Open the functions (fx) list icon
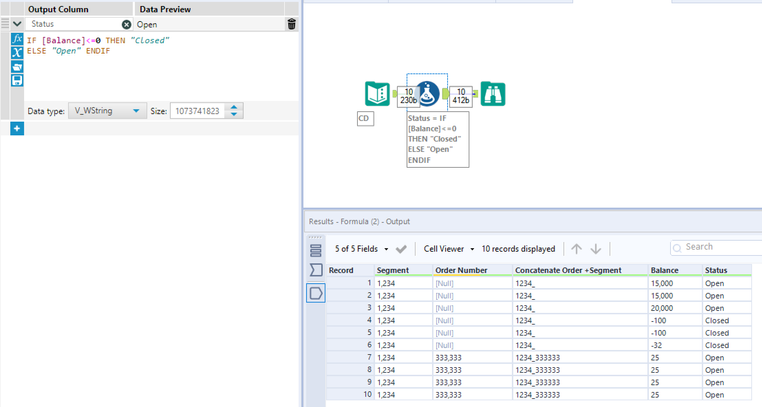Screen dimensions: 762x407 coord(17,39)
